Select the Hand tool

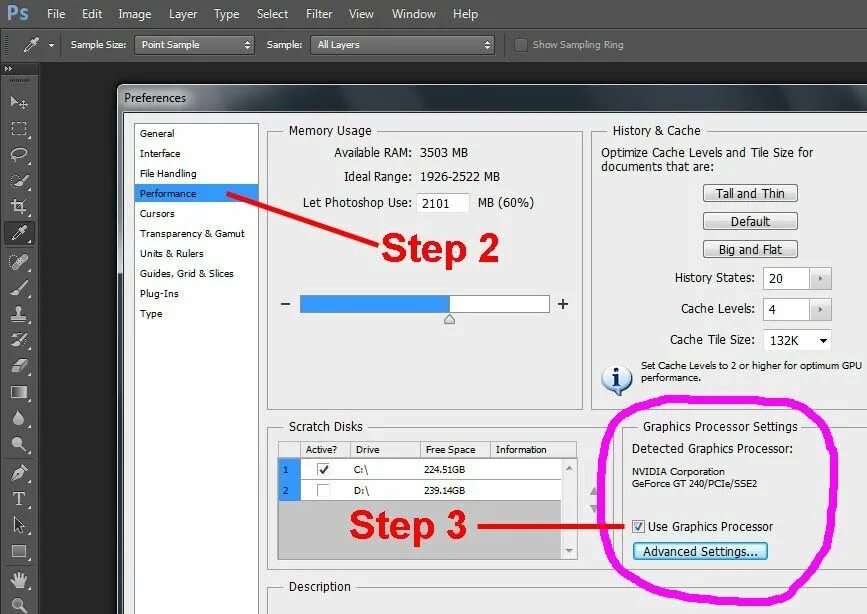[19, 580]
